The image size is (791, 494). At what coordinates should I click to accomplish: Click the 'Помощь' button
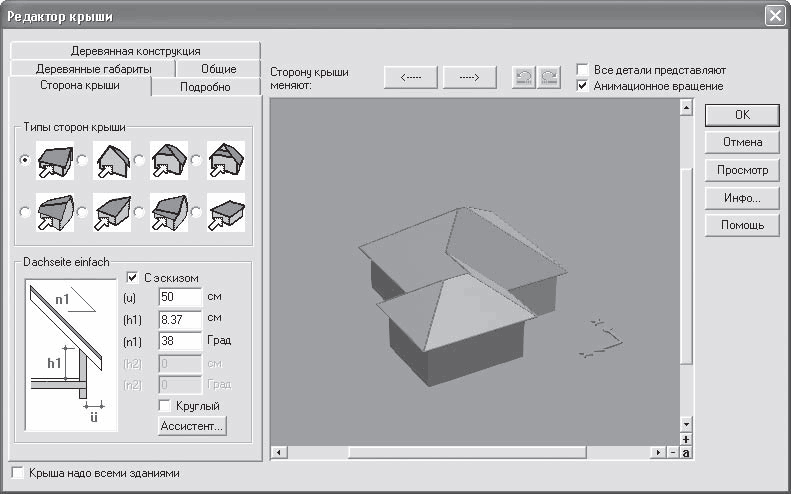(x=742, y=225)
